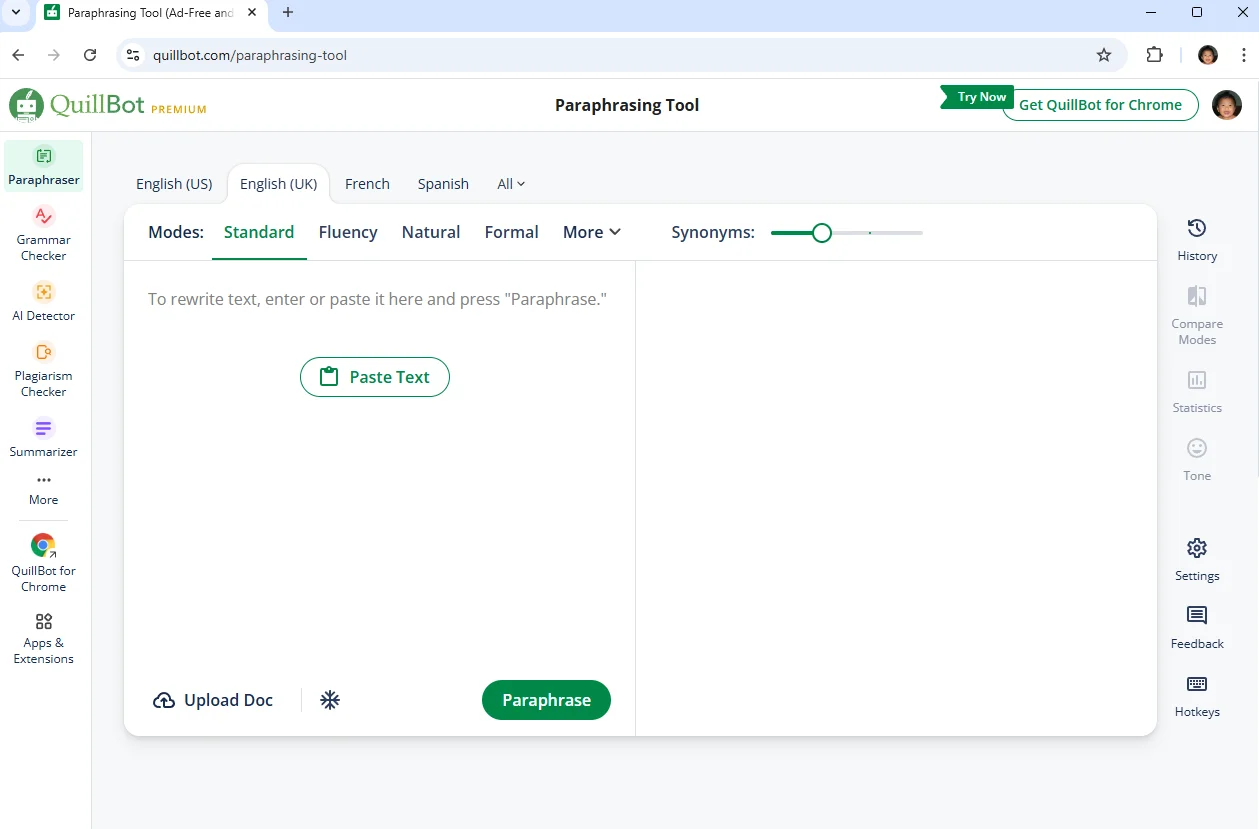View site information icon in address bar
The width and height of the screenshot is (1259, 829).
133,55
